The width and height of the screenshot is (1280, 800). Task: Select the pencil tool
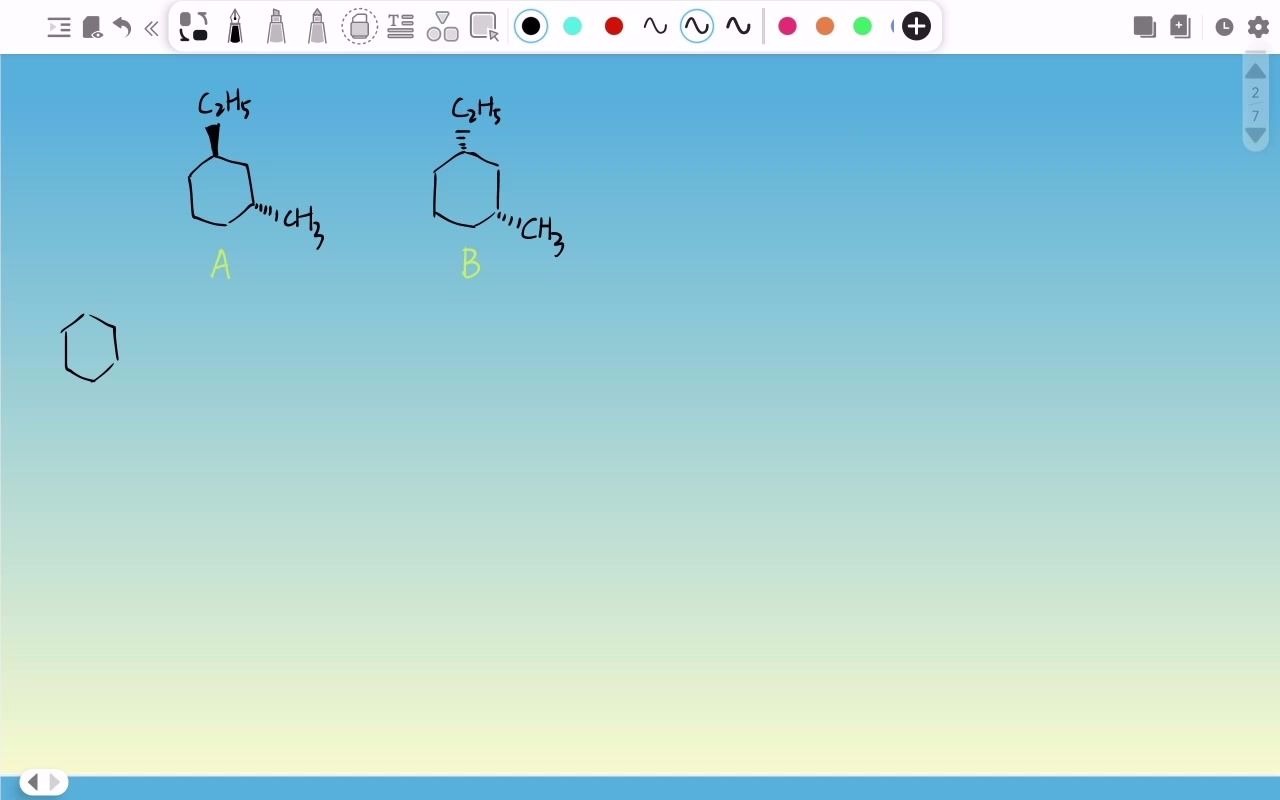pyautogui.click(x=317, y=27)
